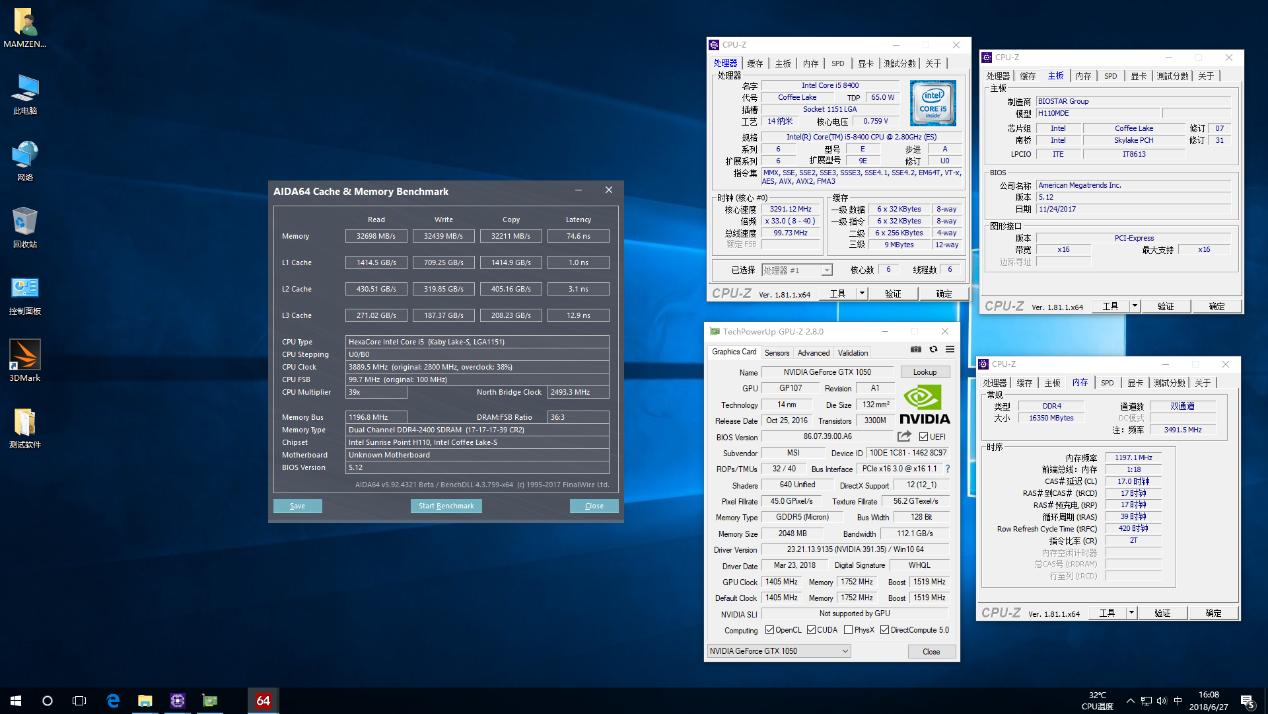Expand the 工具 dropdown arrow in the processor CPU-Z window

pos(863,294)
